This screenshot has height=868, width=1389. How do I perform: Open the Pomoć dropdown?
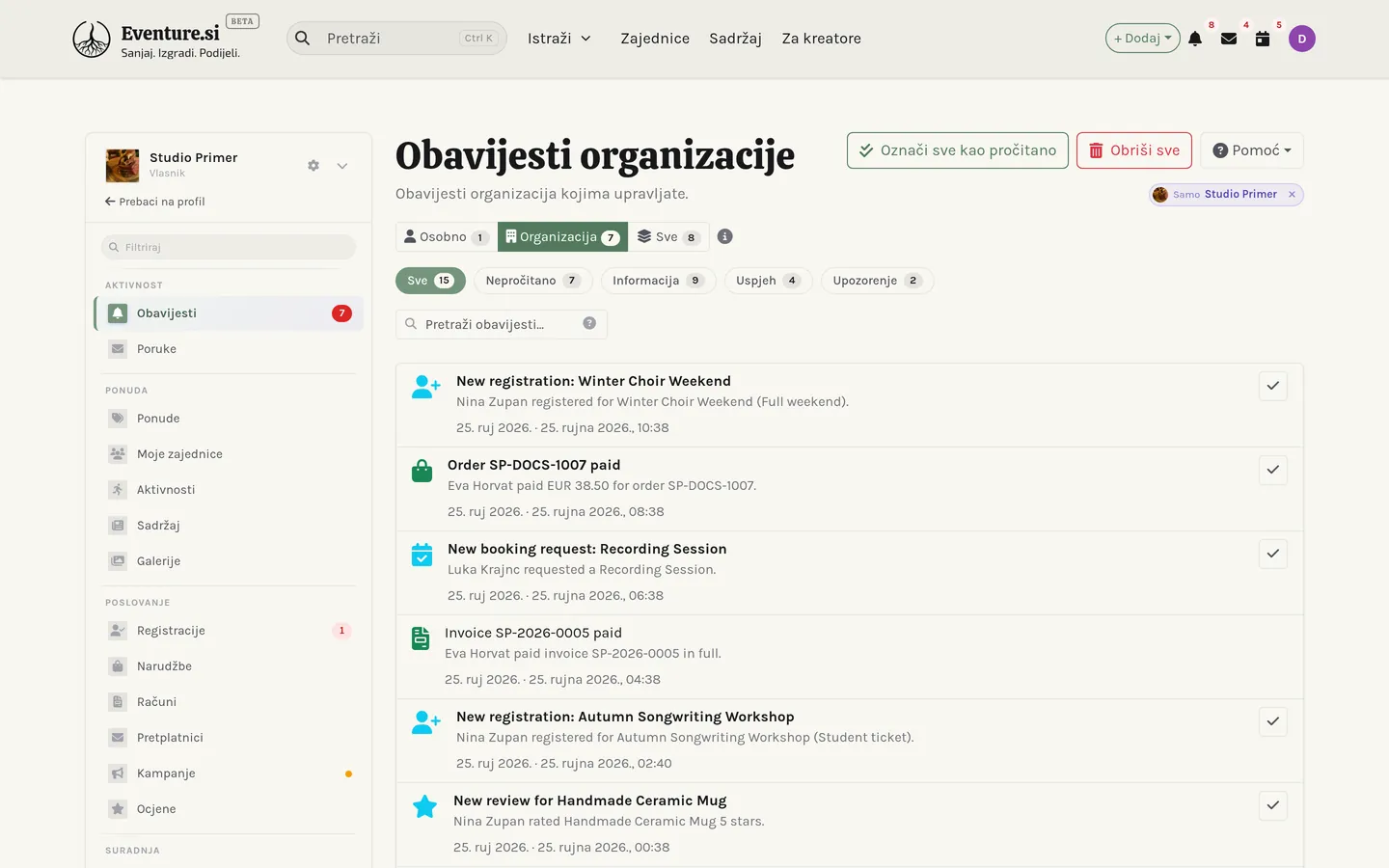pyautogui.click(x=1252, y=150)
